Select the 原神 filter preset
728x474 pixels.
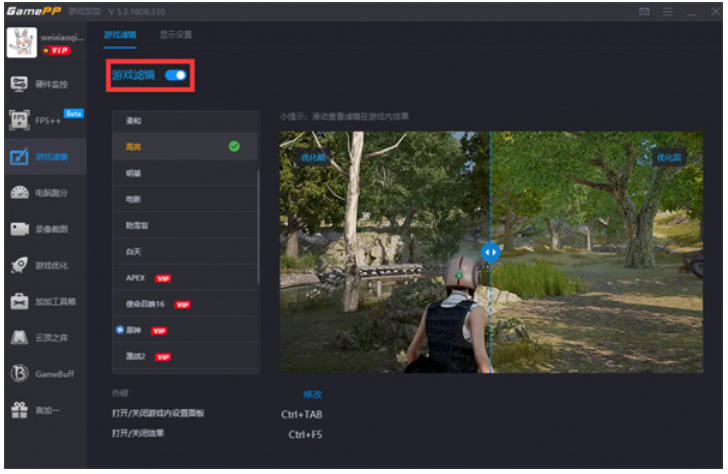coord(185,330)
